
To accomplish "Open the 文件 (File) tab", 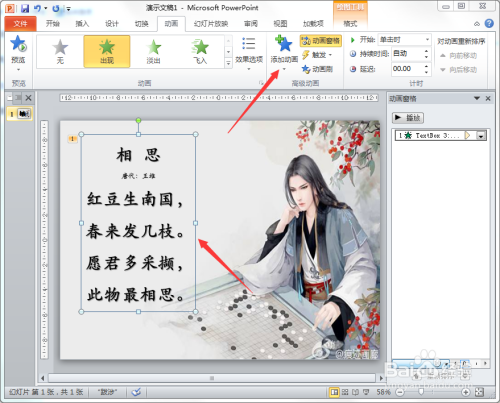I will [21, 24].
